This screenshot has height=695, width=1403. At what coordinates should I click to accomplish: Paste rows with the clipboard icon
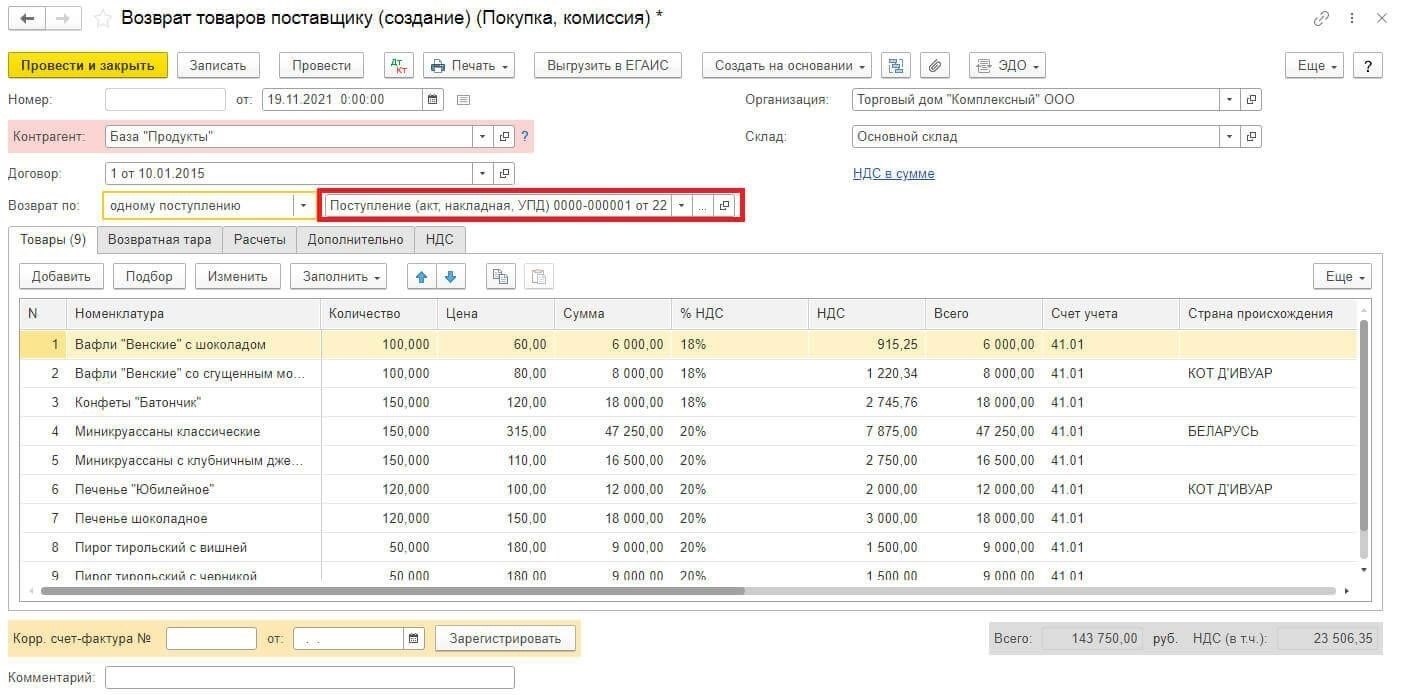538,277
